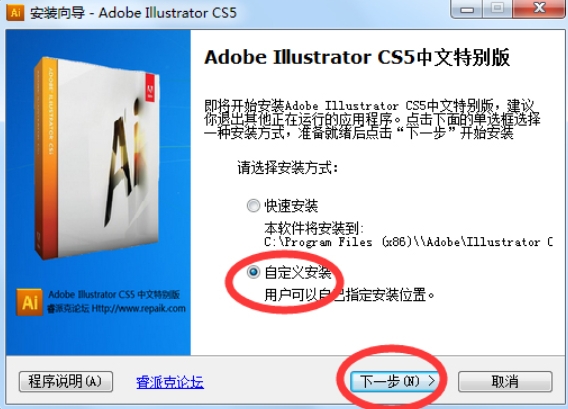The image size is (568, 409).
Task: Open the 睿派克论坛 hyperlink
Action: coord(170,382)
